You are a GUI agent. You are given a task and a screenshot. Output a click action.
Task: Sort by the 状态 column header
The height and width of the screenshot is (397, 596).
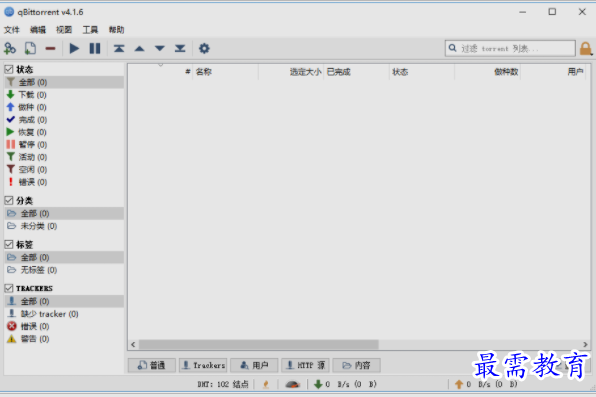[422, 71]
